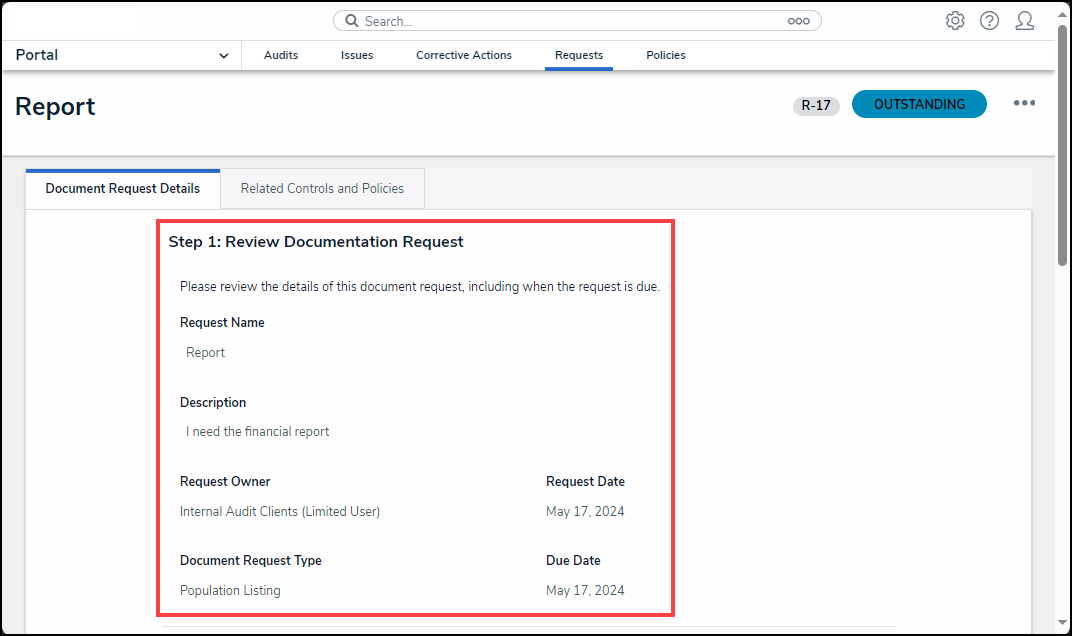Switch to the Policies tab
The height and width of the screenshot is (636, 1072).
point(666,56)
